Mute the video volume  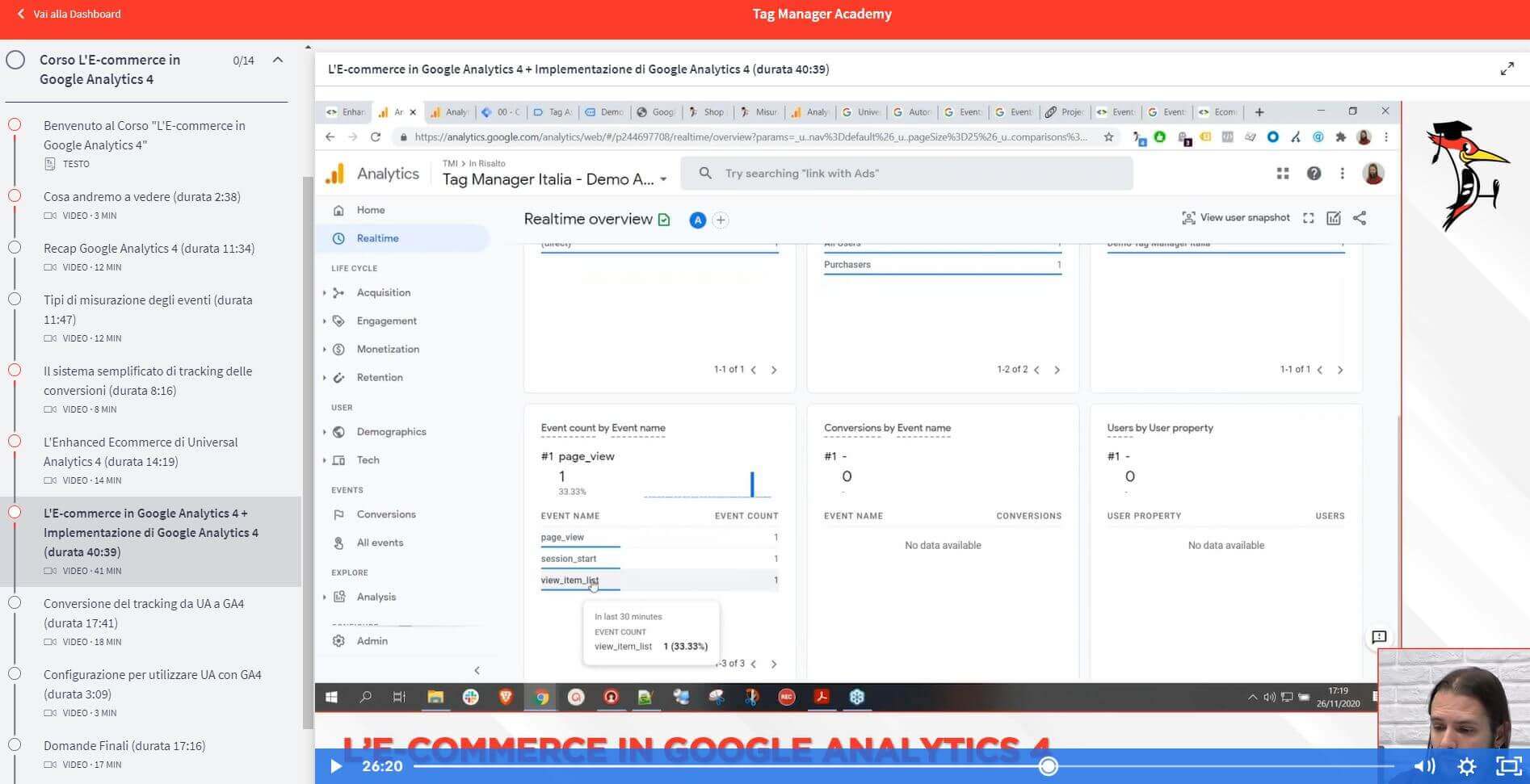(x=1424, y=766)
